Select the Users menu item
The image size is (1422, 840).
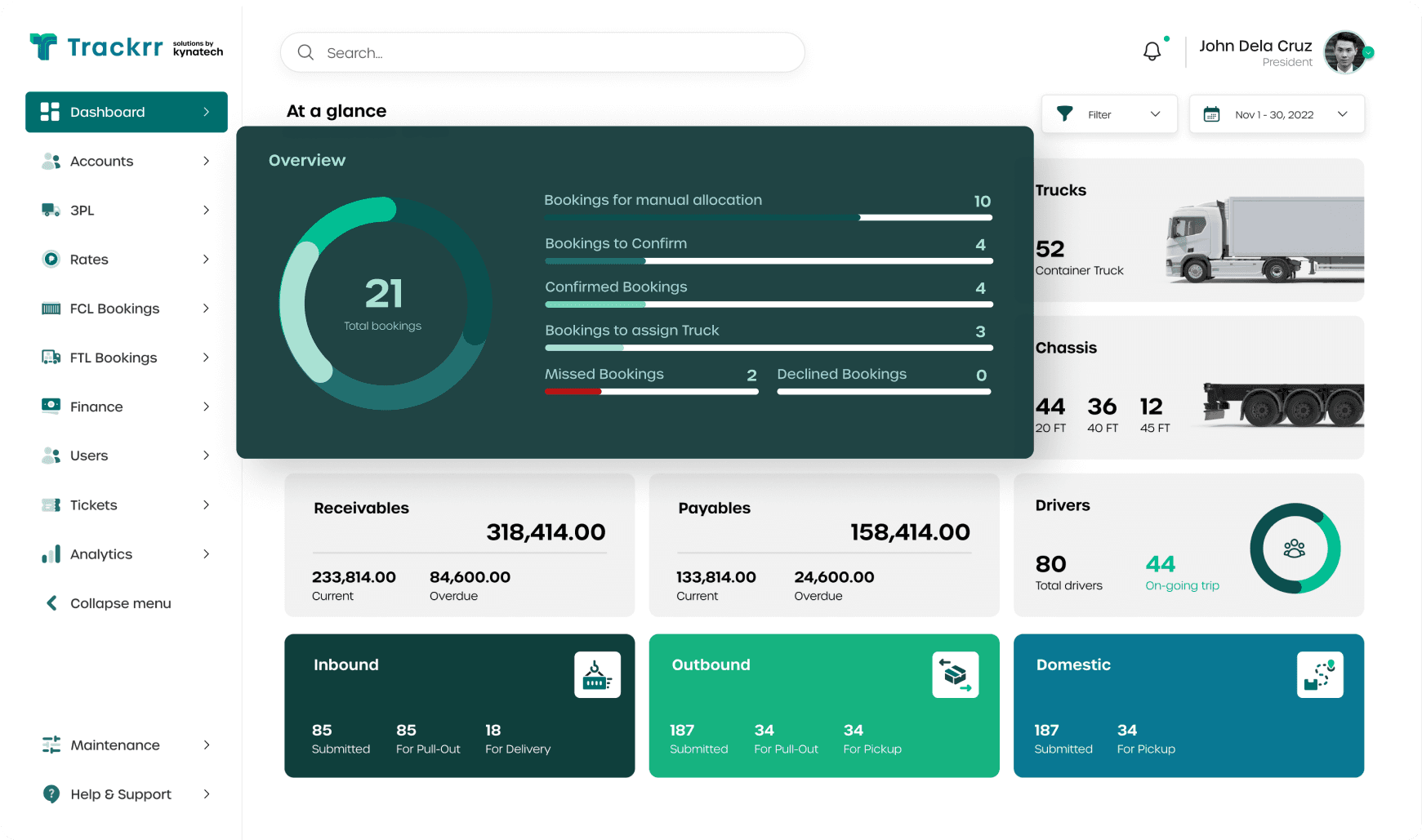(89, 456)
